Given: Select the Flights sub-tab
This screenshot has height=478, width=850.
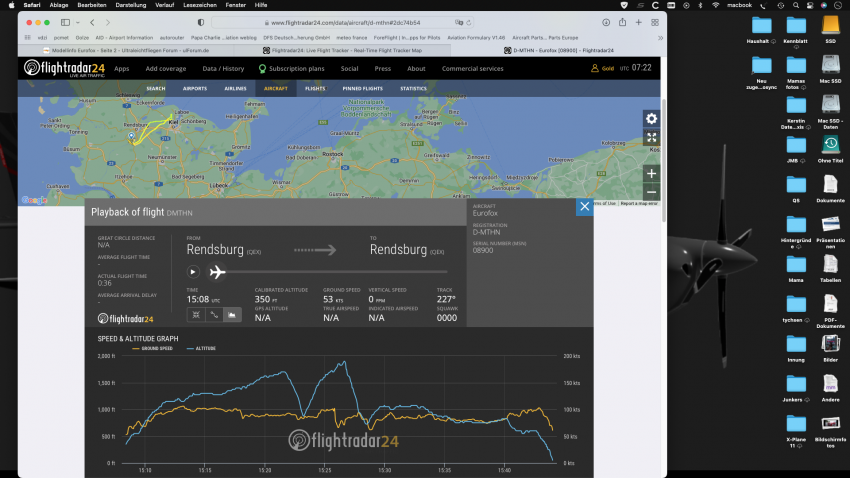Looking at the screenshot, I should point(315,88).
